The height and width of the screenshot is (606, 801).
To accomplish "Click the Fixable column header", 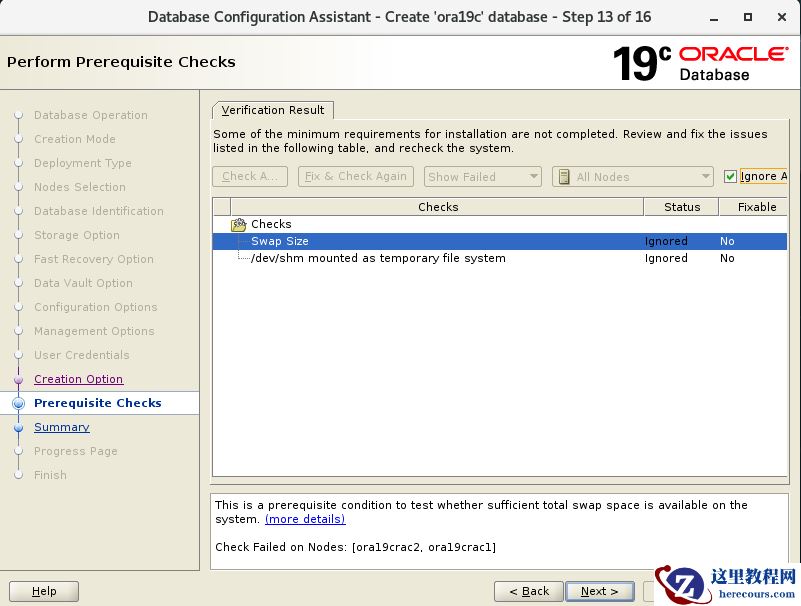I will pos(756,207).
